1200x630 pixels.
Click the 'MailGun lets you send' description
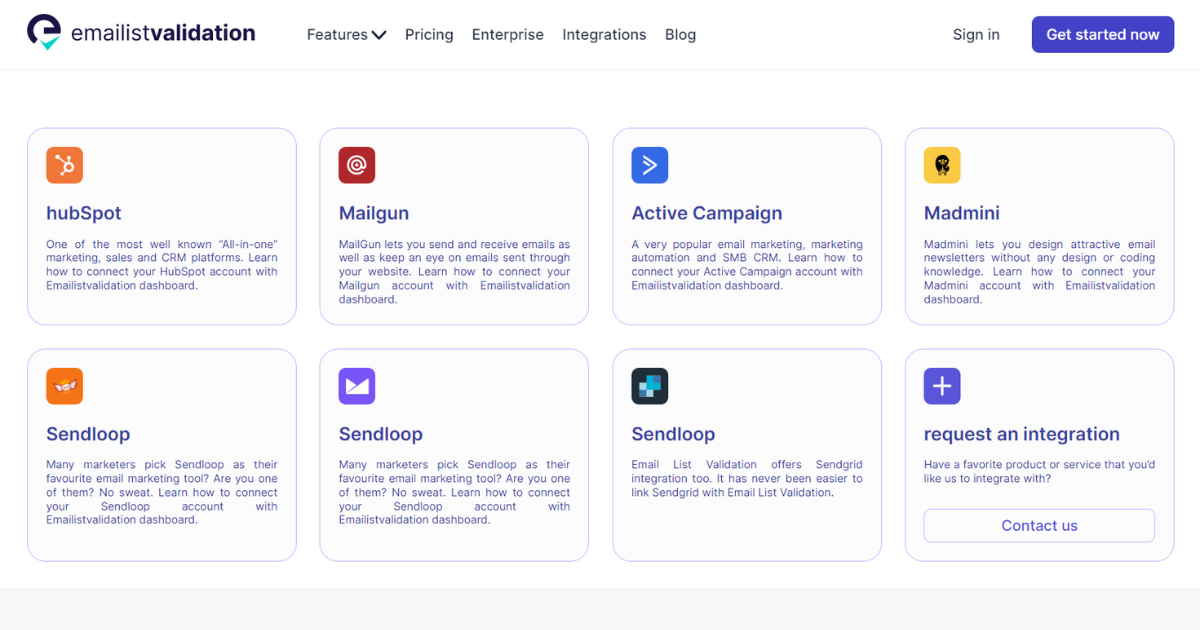[x=455, y=272]
